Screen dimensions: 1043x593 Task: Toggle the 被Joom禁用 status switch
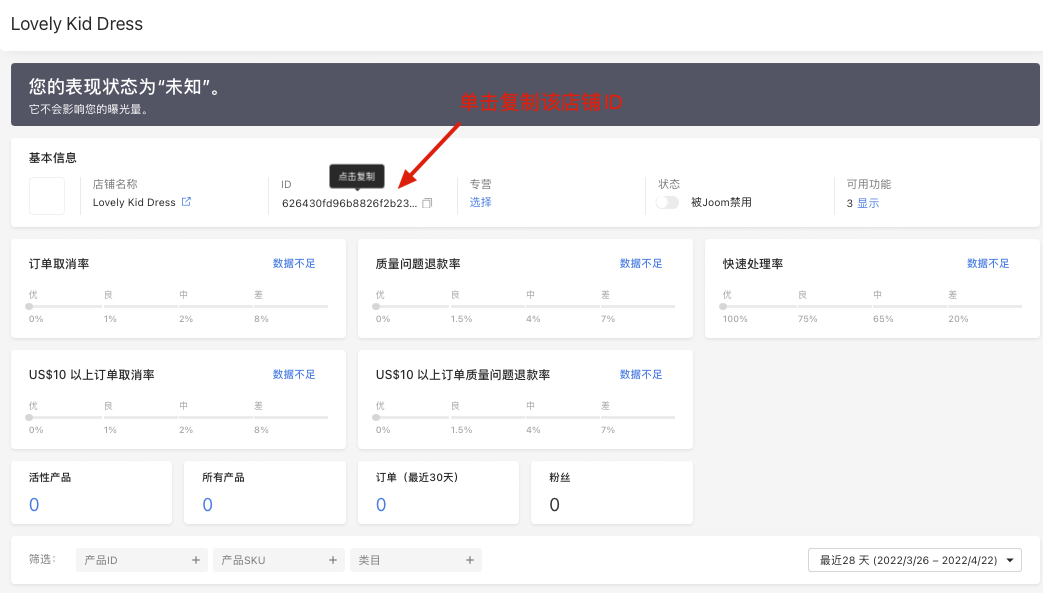coord(666,200)
